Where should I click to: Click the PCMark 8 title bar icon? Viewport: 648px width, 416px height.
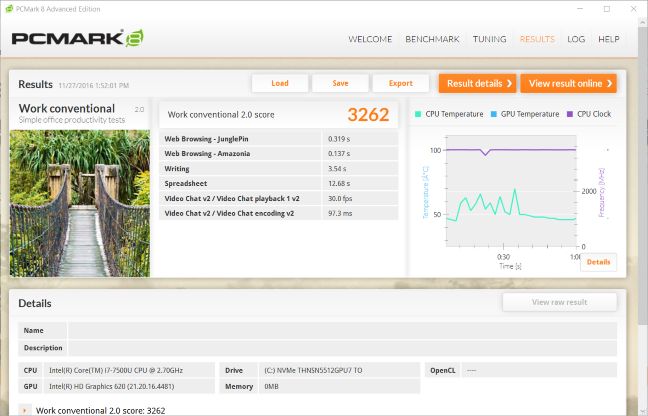click(9, 8)
